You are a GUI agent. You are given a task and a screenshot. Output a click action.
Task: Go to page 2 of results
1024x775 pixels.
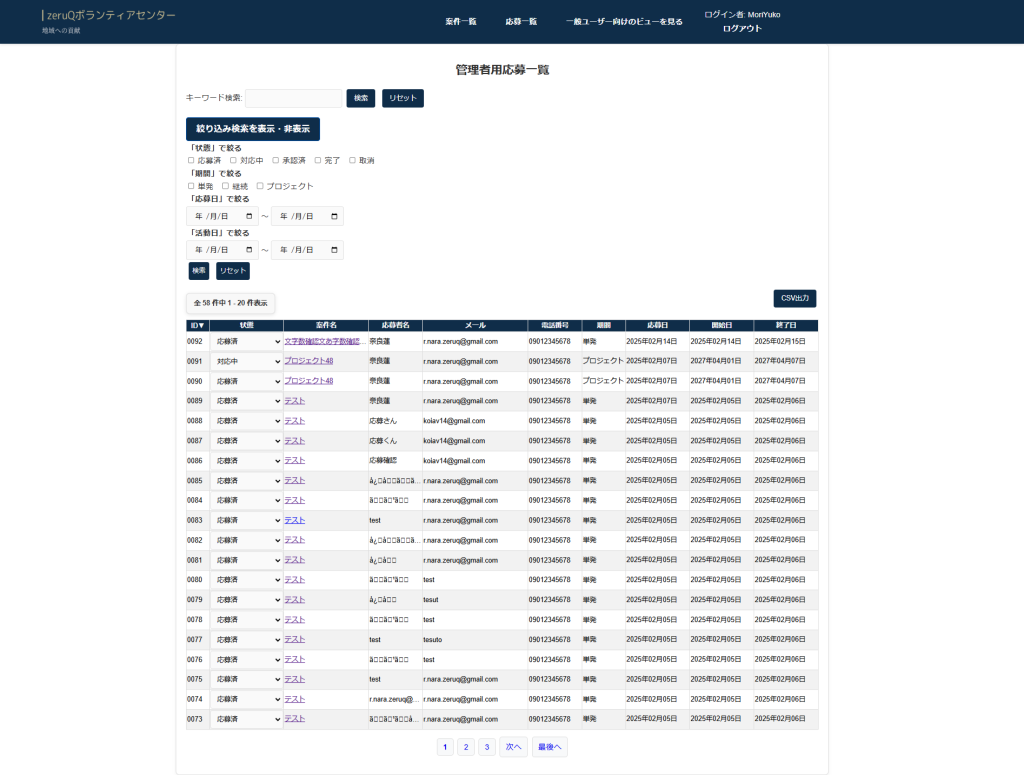coord(466,747)
